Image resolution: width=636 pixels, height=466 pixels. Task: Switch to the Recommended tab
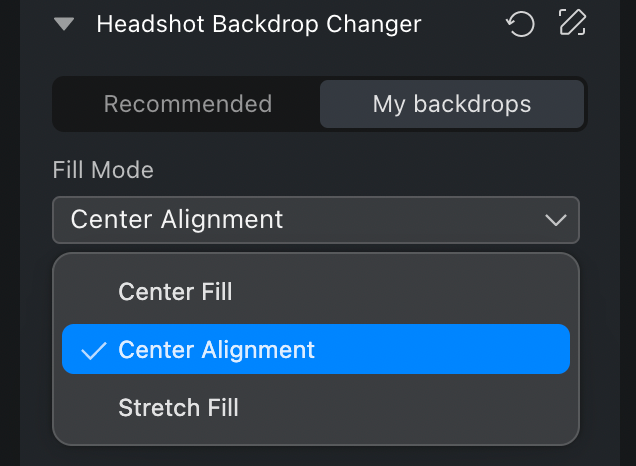pyautogui.click(x=188, y=104)
